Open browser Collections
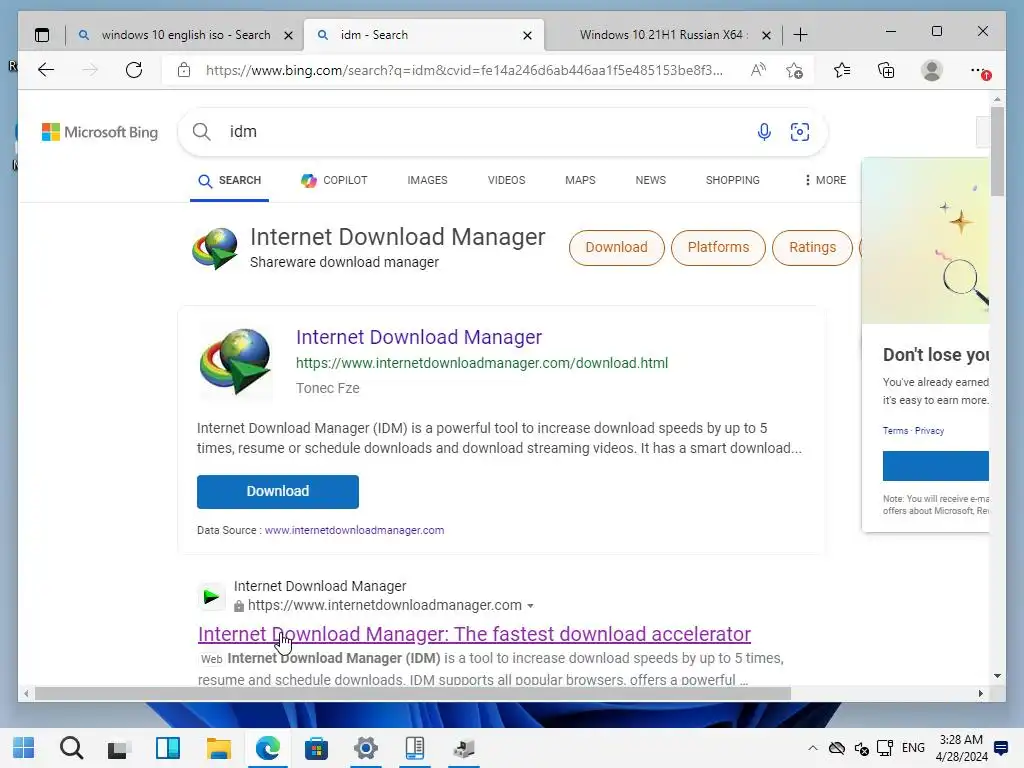This screenshot has height=768, width=1024. (x=886, y=70)
